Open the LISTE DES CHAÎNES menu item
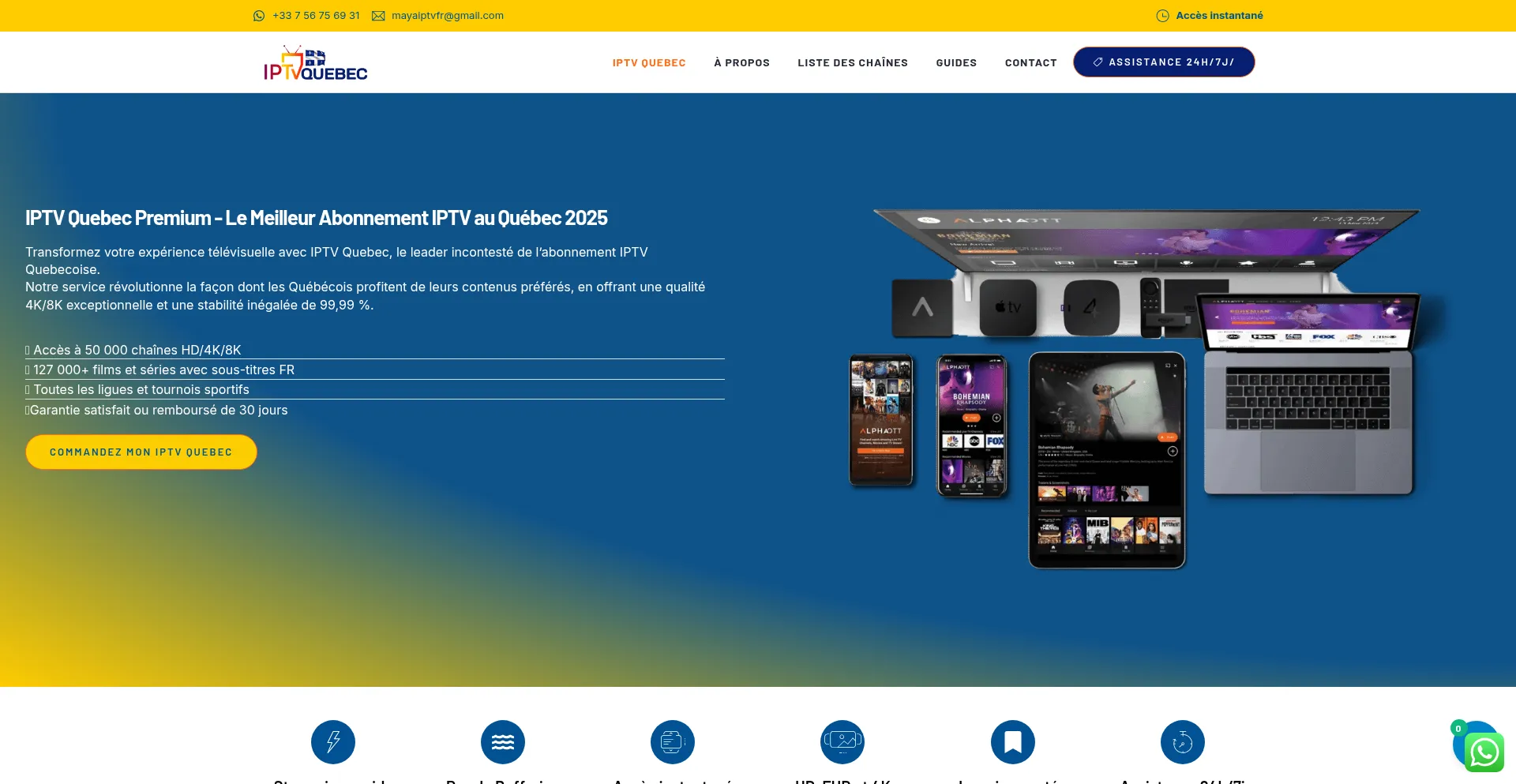The height and width of the screenshot is (784, 1516). tap(853, 63)
